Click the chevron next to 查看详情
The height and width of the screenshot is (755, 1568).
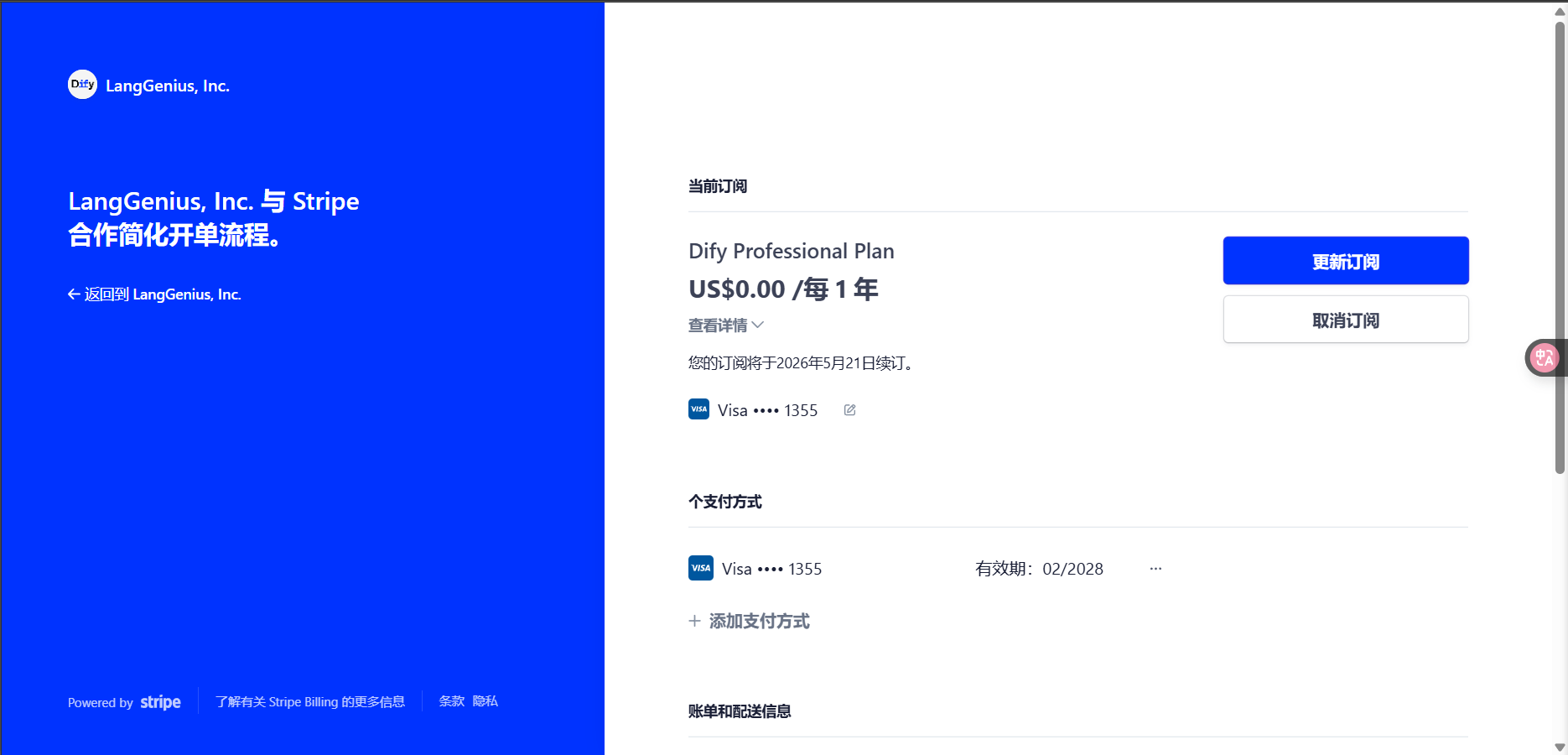click(x=758, y=325)
